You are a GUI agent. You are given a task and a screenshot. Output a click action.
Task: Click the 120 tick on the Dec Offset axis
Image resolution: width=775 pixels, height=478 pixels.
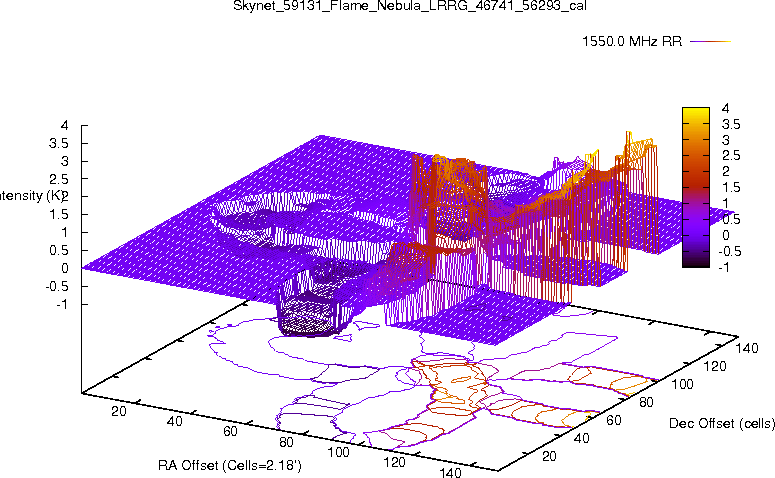tap(715, 366)
